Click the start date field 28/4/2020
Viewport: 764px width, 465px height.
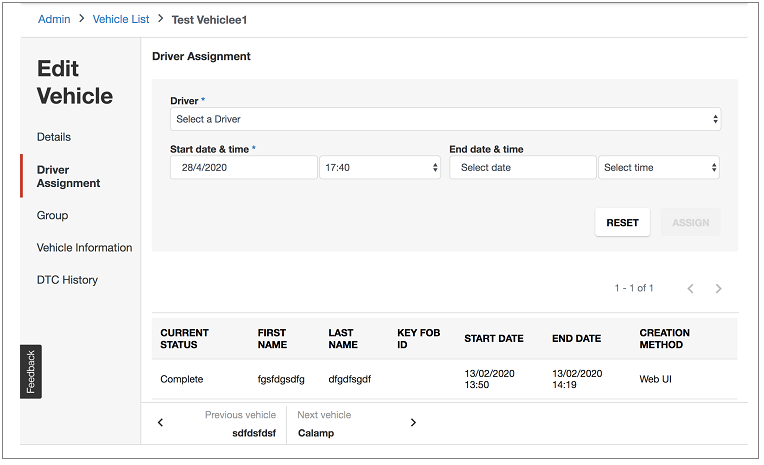[x=244, y=168]
